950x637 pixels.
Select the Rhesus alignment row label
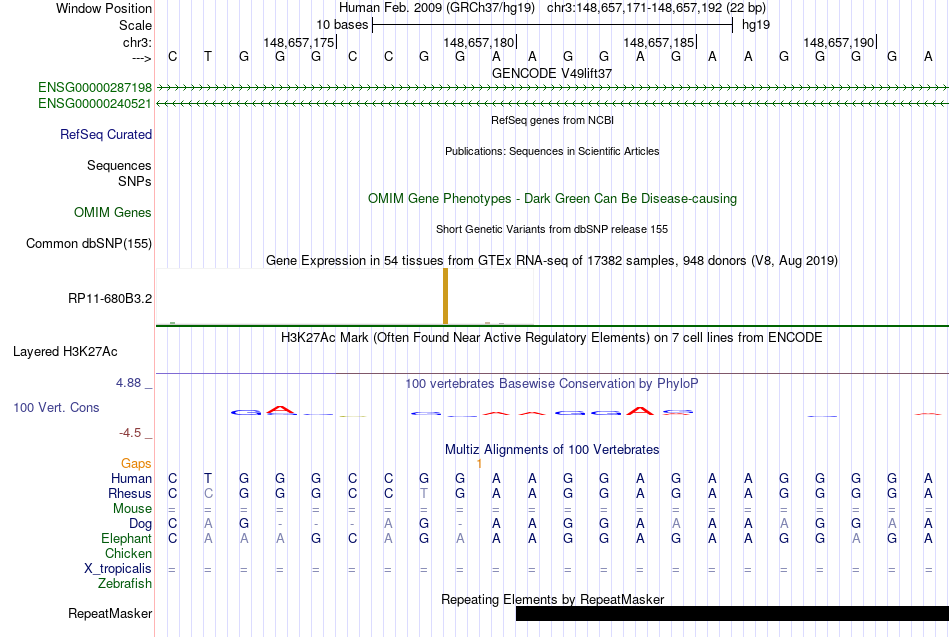tap(130, 494)
